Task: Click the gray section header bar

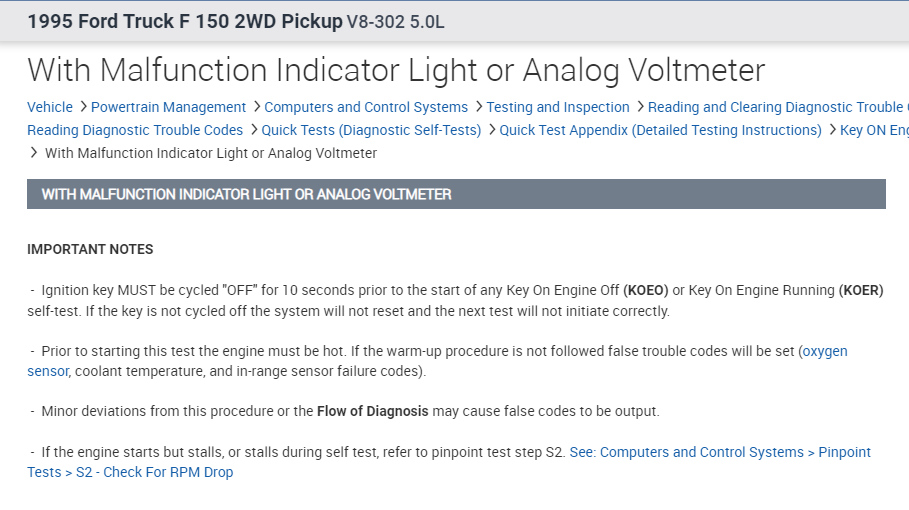Action: click(456, 194)
